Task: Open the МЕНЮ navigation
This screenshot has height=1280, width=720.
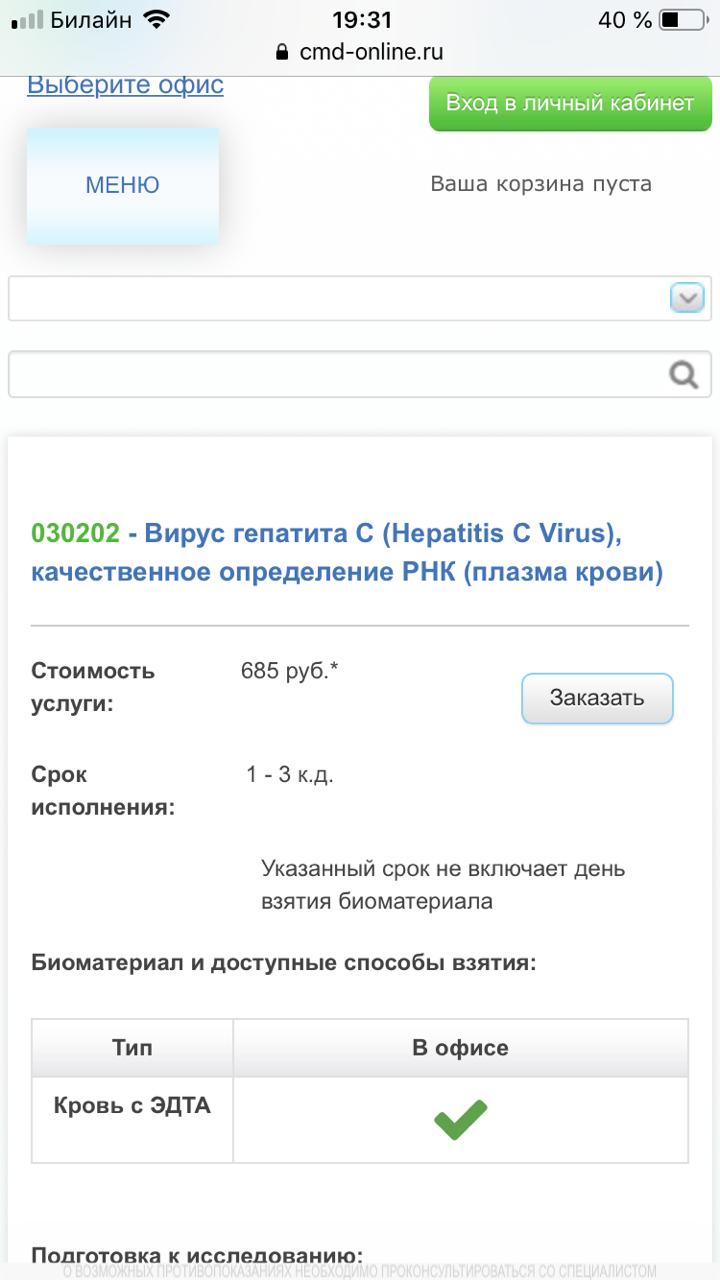Action: tap(123, 185)
